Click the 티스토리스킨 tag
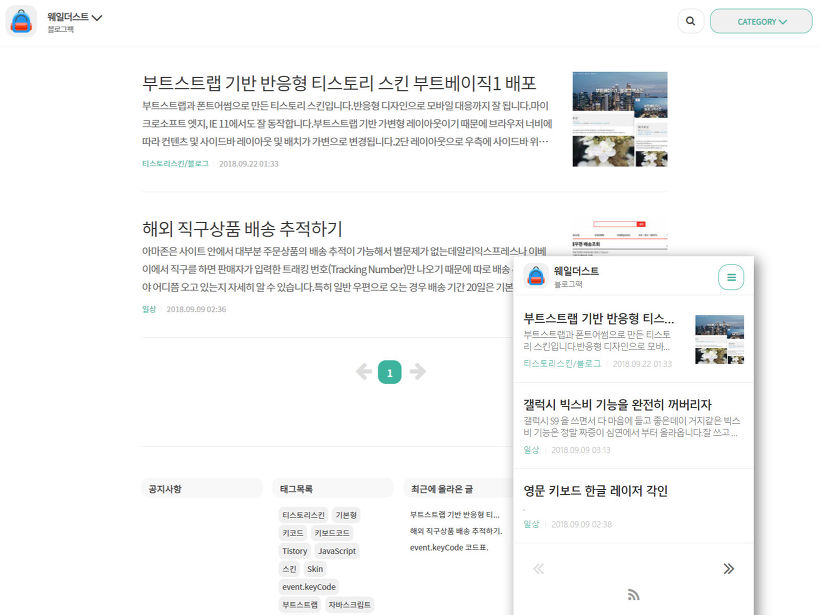This screenshot has width=820, height=615. [x=303, y=515]
